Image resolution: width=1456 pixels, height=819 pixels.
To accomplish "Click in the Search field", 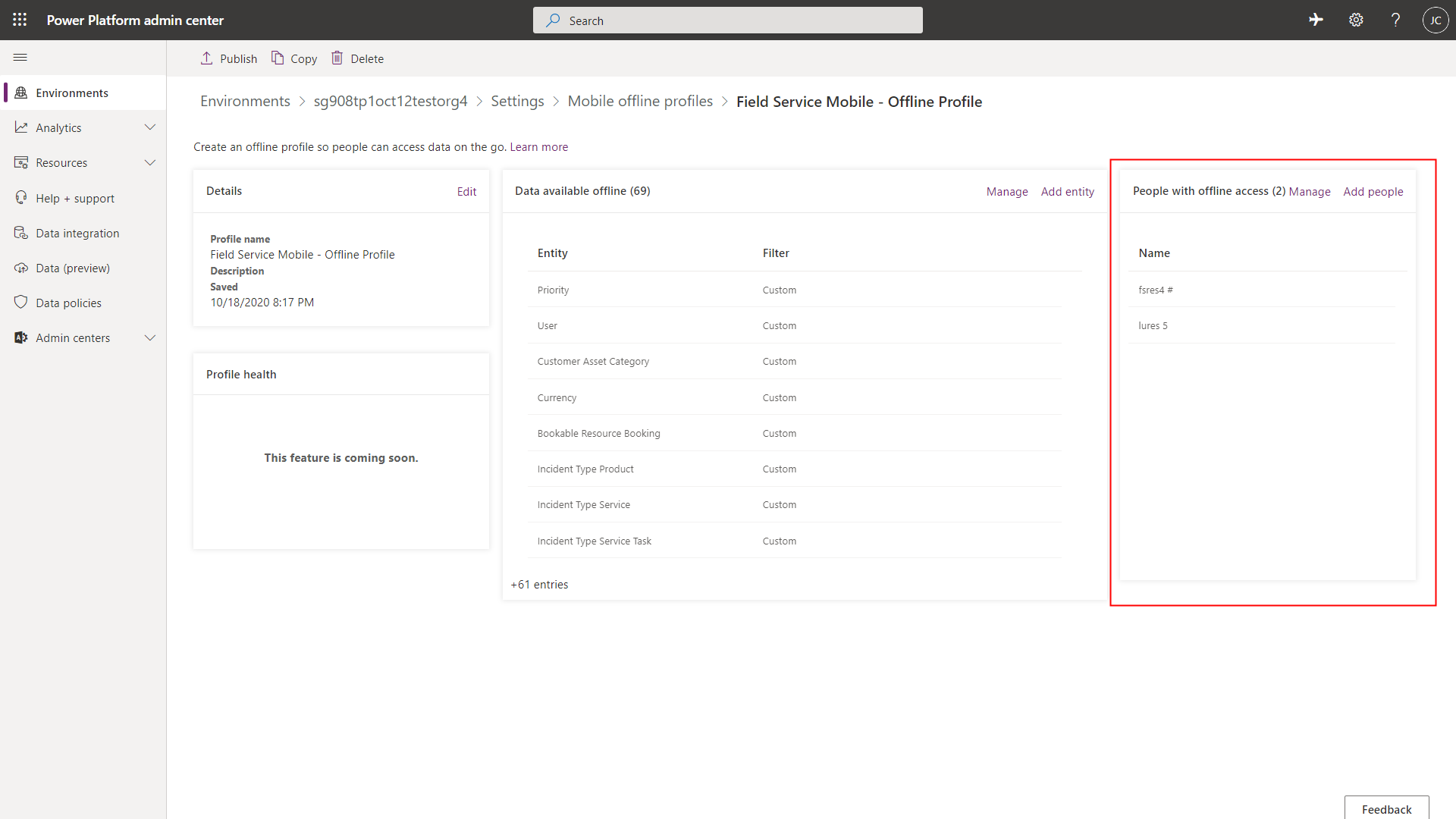I will [x=728, y=20].
